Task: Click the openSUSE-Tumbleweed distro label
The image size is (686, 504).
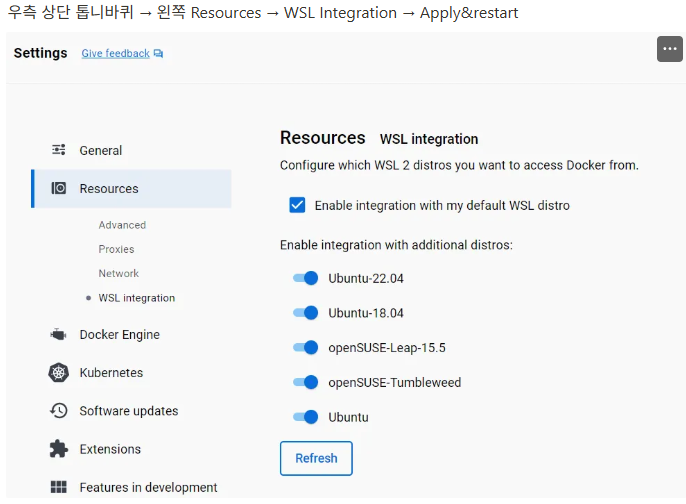Action: tap(395, 382)
